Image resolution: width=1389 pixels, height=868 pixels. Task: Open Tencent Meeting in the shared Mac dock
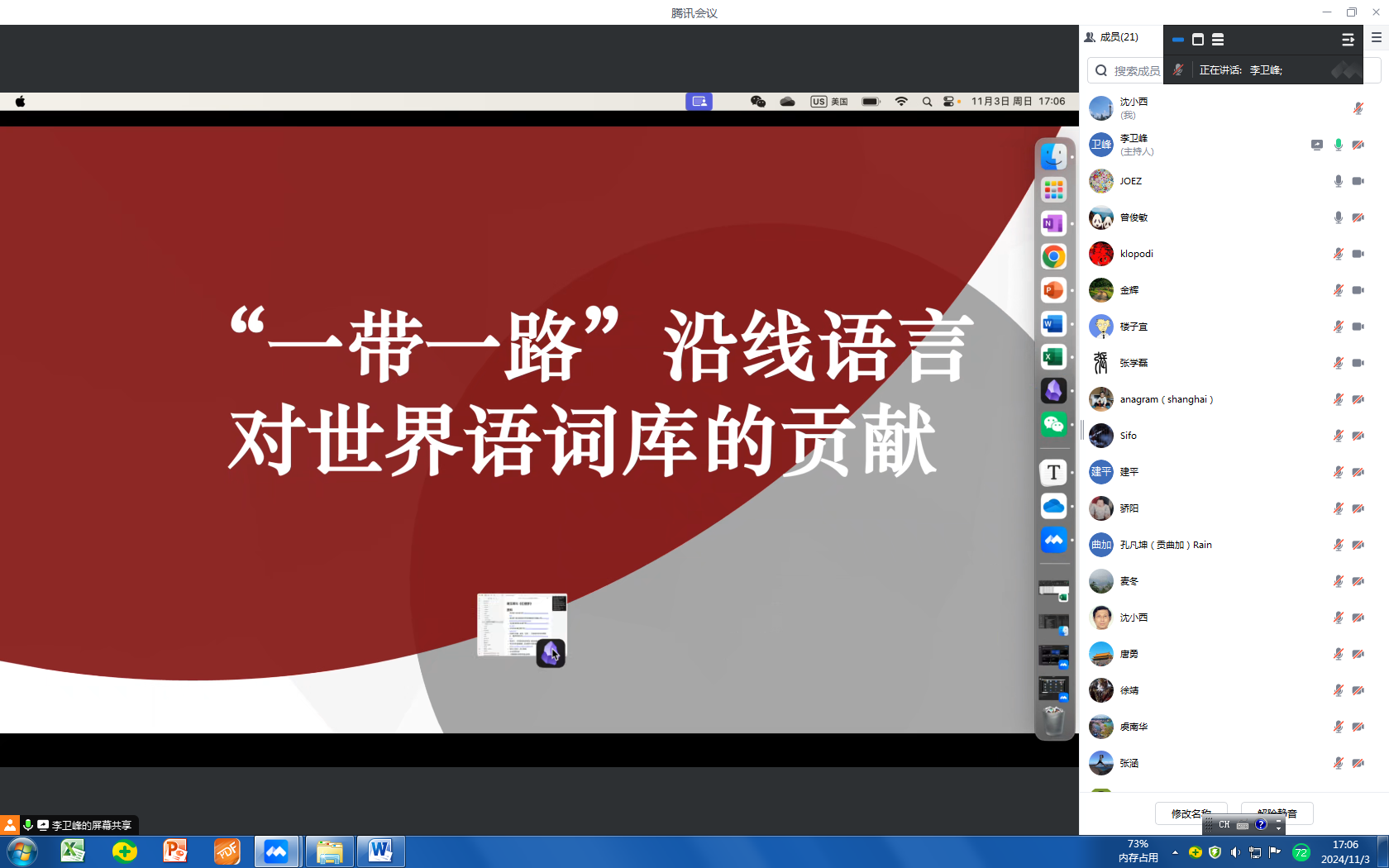tap(1053, 540)
